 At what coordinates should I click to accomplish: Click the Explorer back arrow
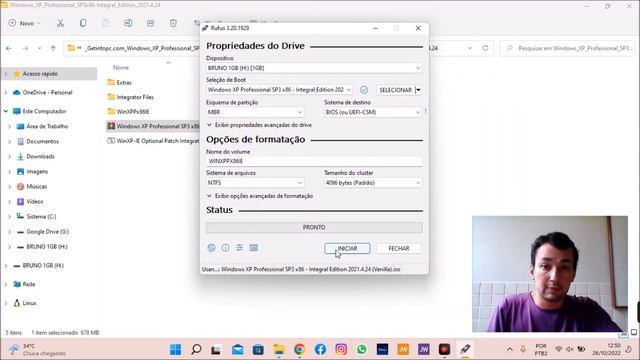(x=9, y=48)
